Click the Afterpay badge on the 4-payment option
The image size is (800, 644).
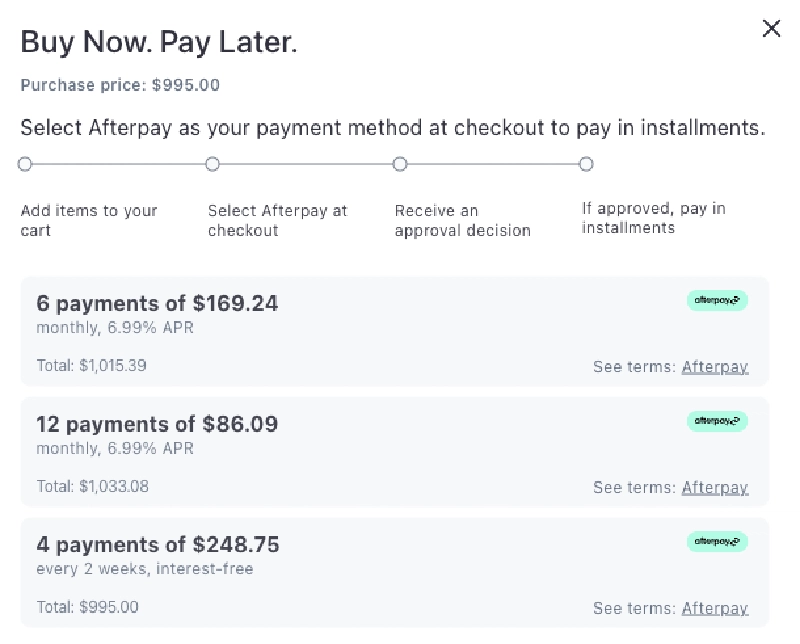tap(716, 542)
